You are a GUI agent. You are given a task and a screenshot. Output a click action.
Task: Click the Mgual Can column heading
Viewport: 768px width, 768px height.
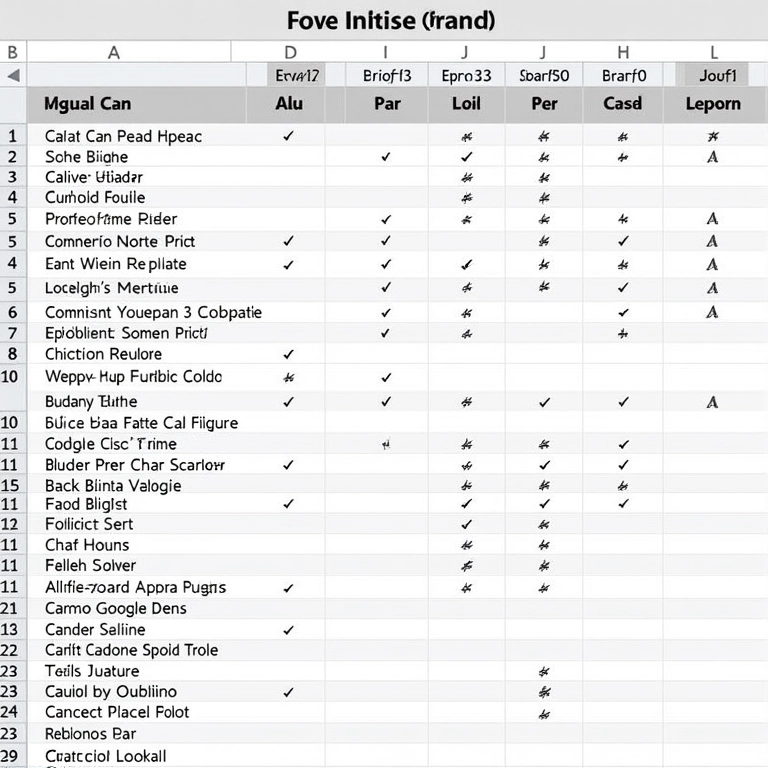click(87, 104)
